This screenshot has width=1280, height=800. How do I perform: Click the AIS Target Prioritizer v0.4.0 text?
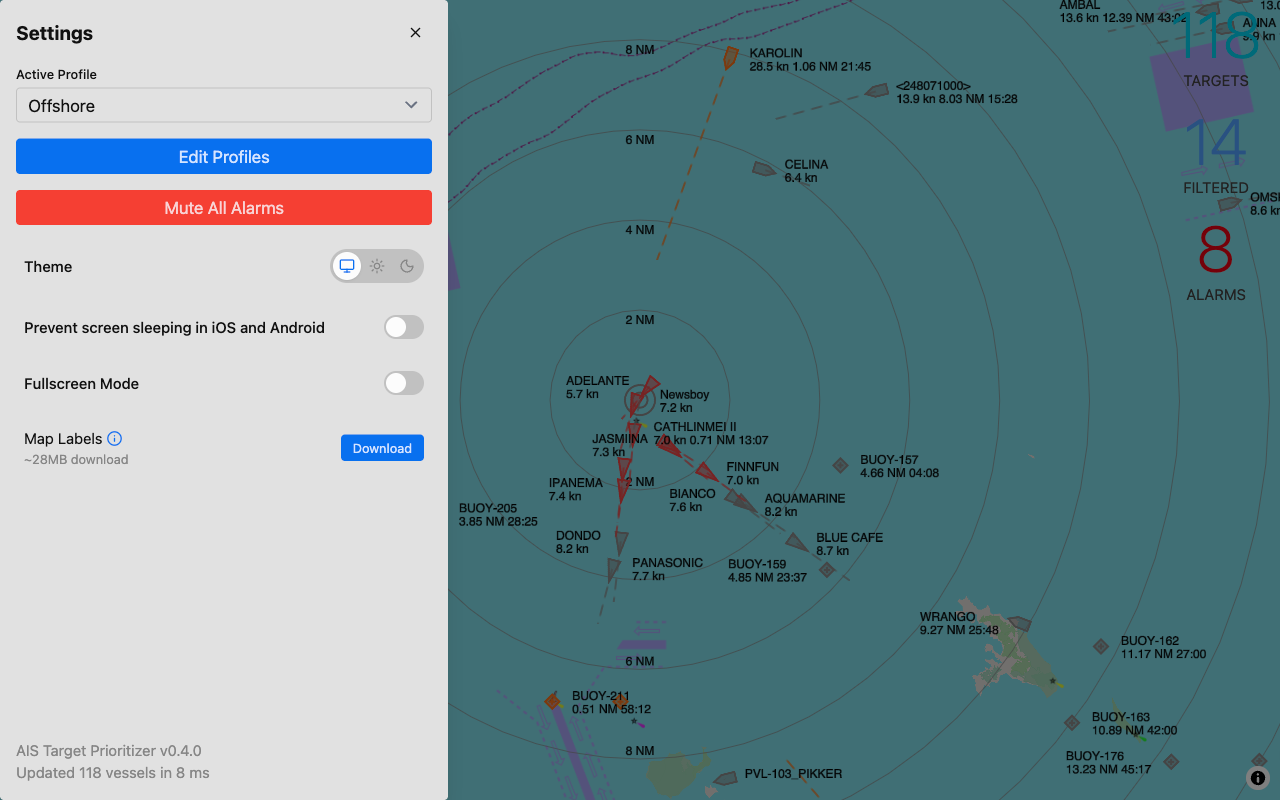coord(109,751)
